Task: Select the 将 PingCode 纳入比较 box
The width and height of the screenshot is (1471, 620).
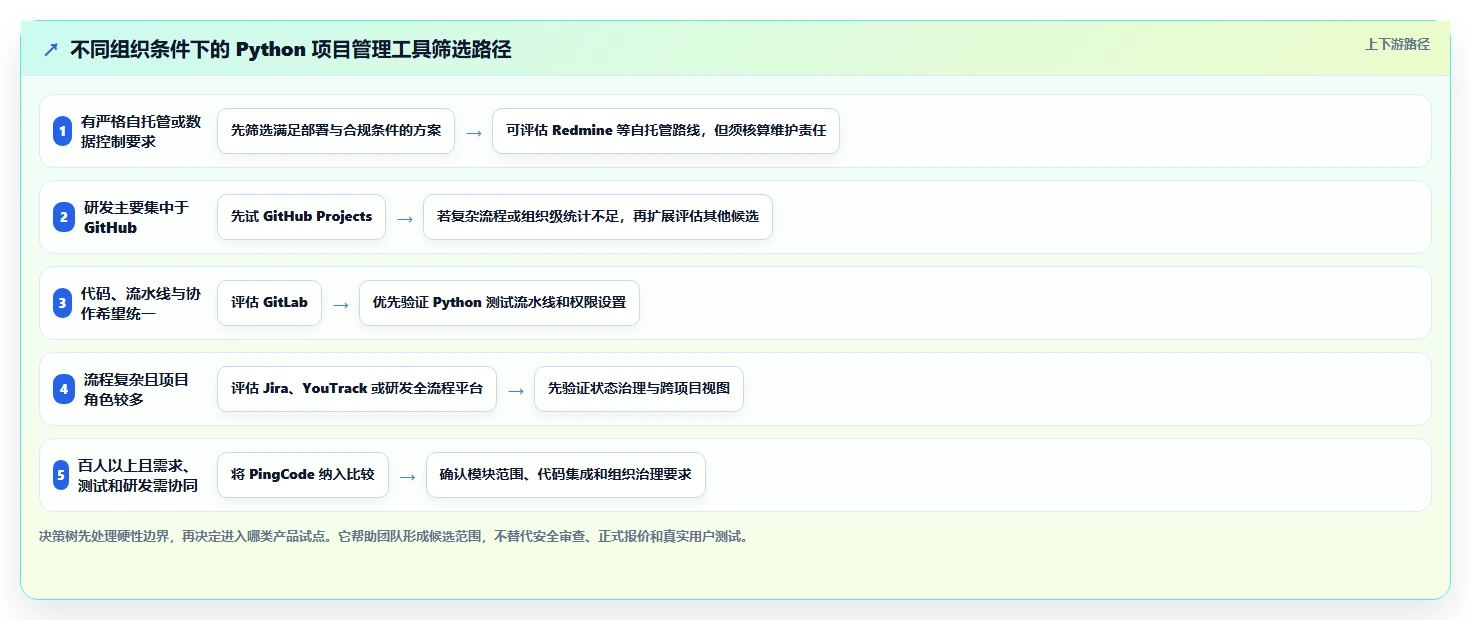Action: pos(303,475)
